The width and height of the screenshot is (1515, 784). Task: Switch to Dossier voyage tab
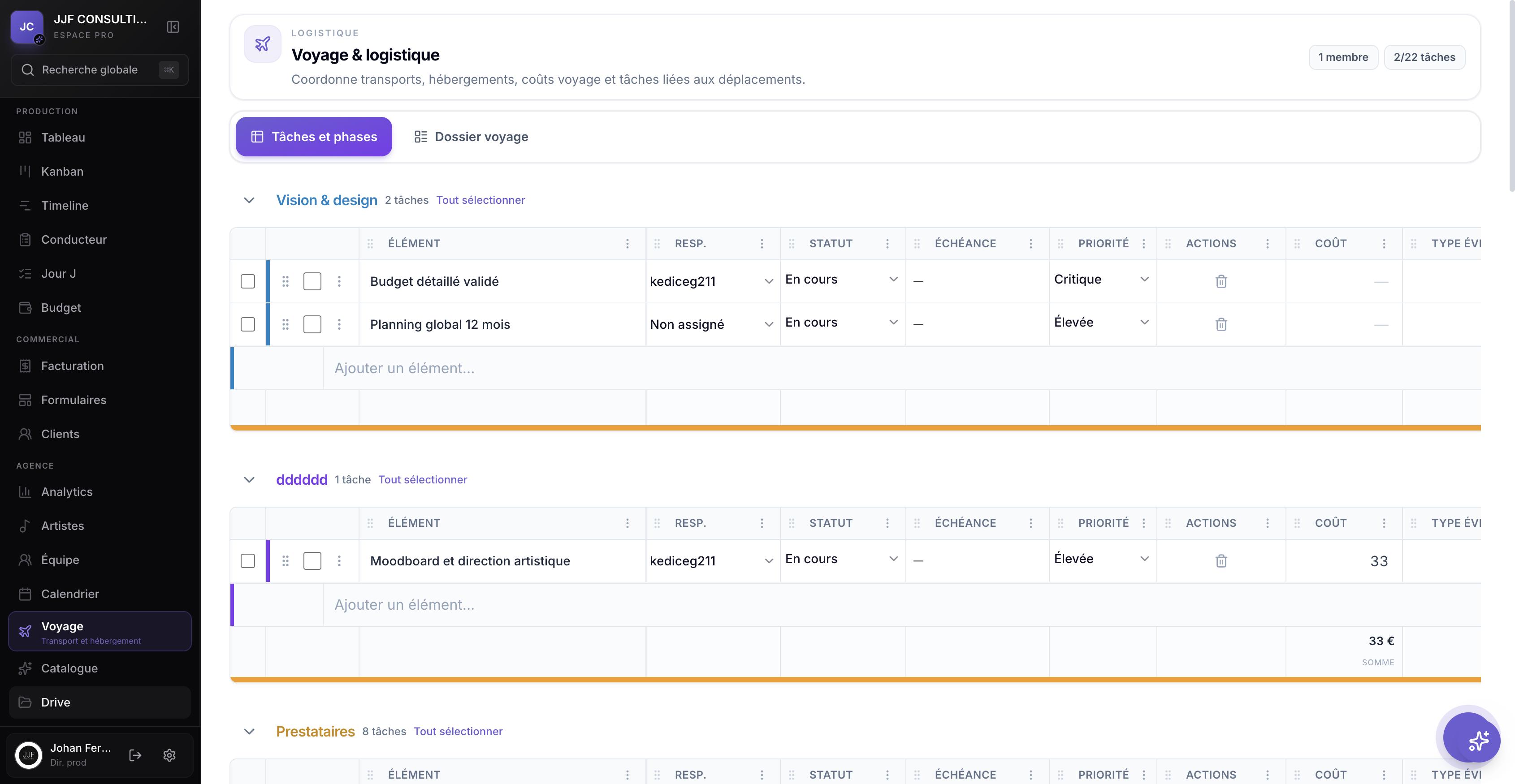[471, 137]
